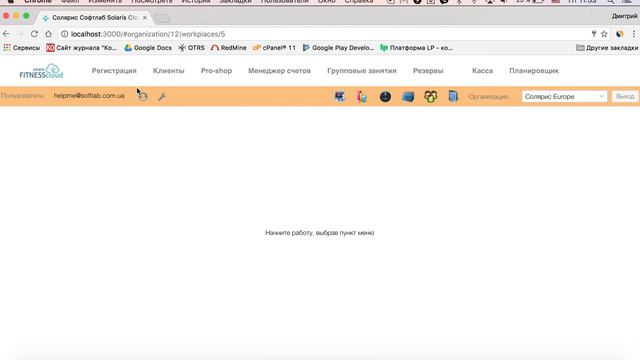Open a new browser tab

pyautogui.click(x=162, y=18)
